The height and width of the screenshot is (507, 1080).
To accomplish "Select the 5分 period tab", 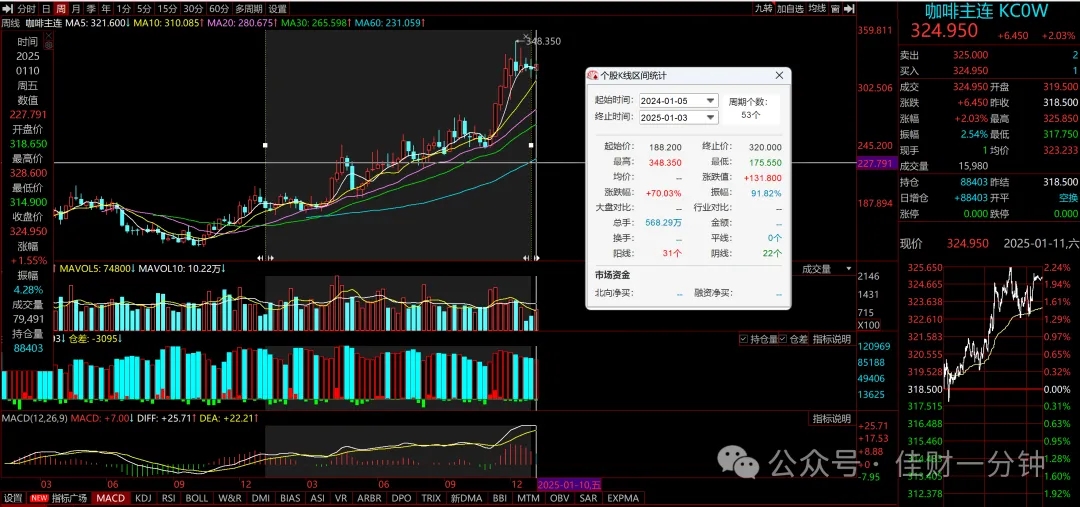I will [143, 9].
